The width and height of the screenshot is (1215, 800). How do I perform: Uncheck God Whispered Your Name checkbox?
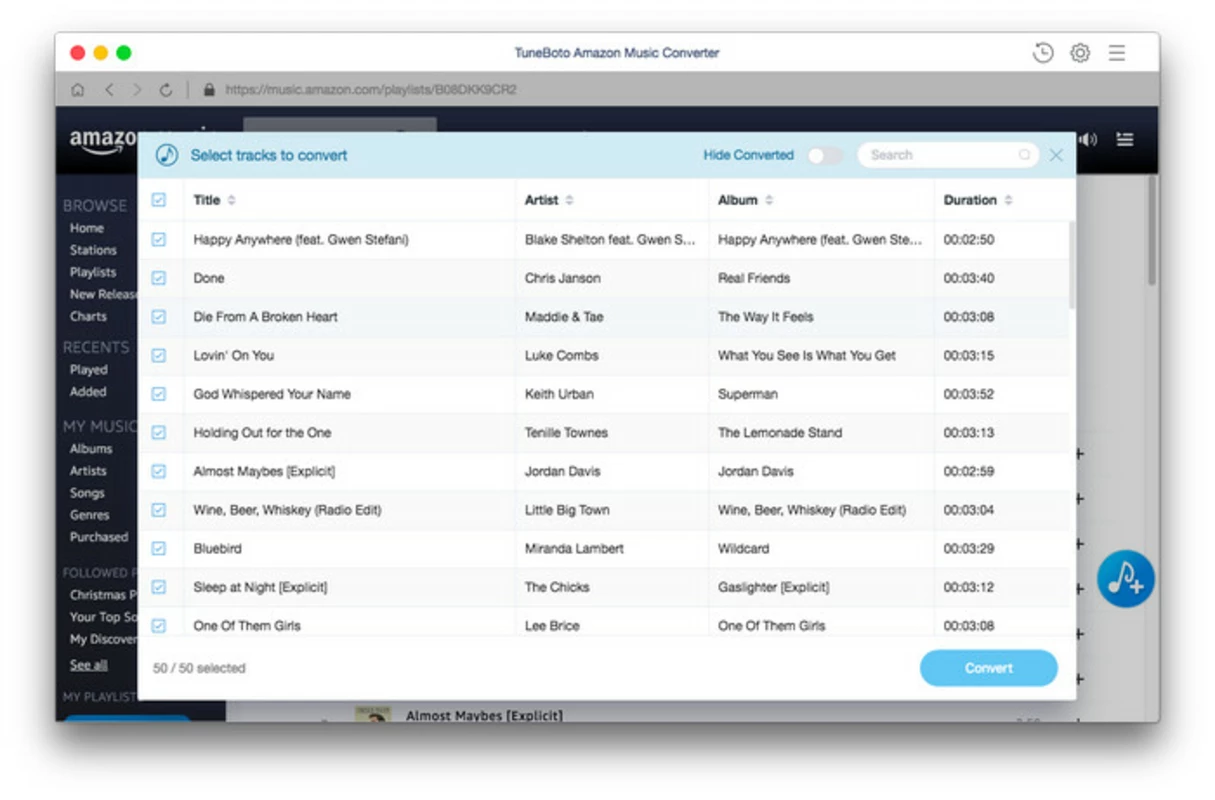tap(159, 394)
